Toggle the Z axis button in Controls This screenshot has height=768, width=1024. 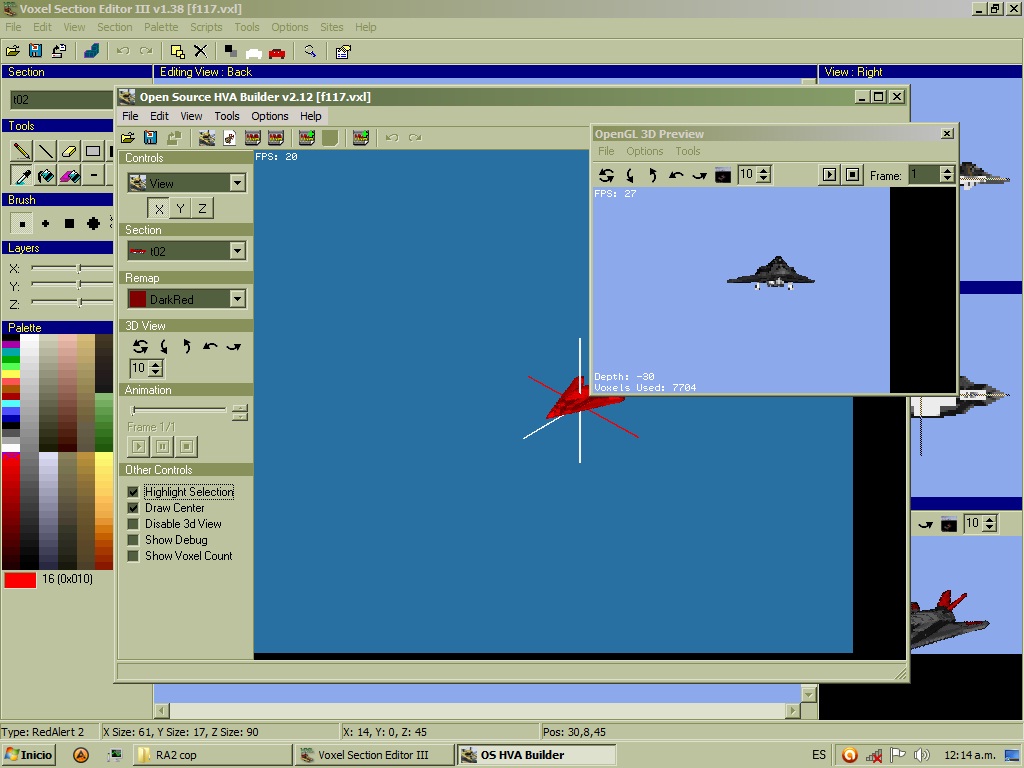pyautogui.click(x=202, y=208)
